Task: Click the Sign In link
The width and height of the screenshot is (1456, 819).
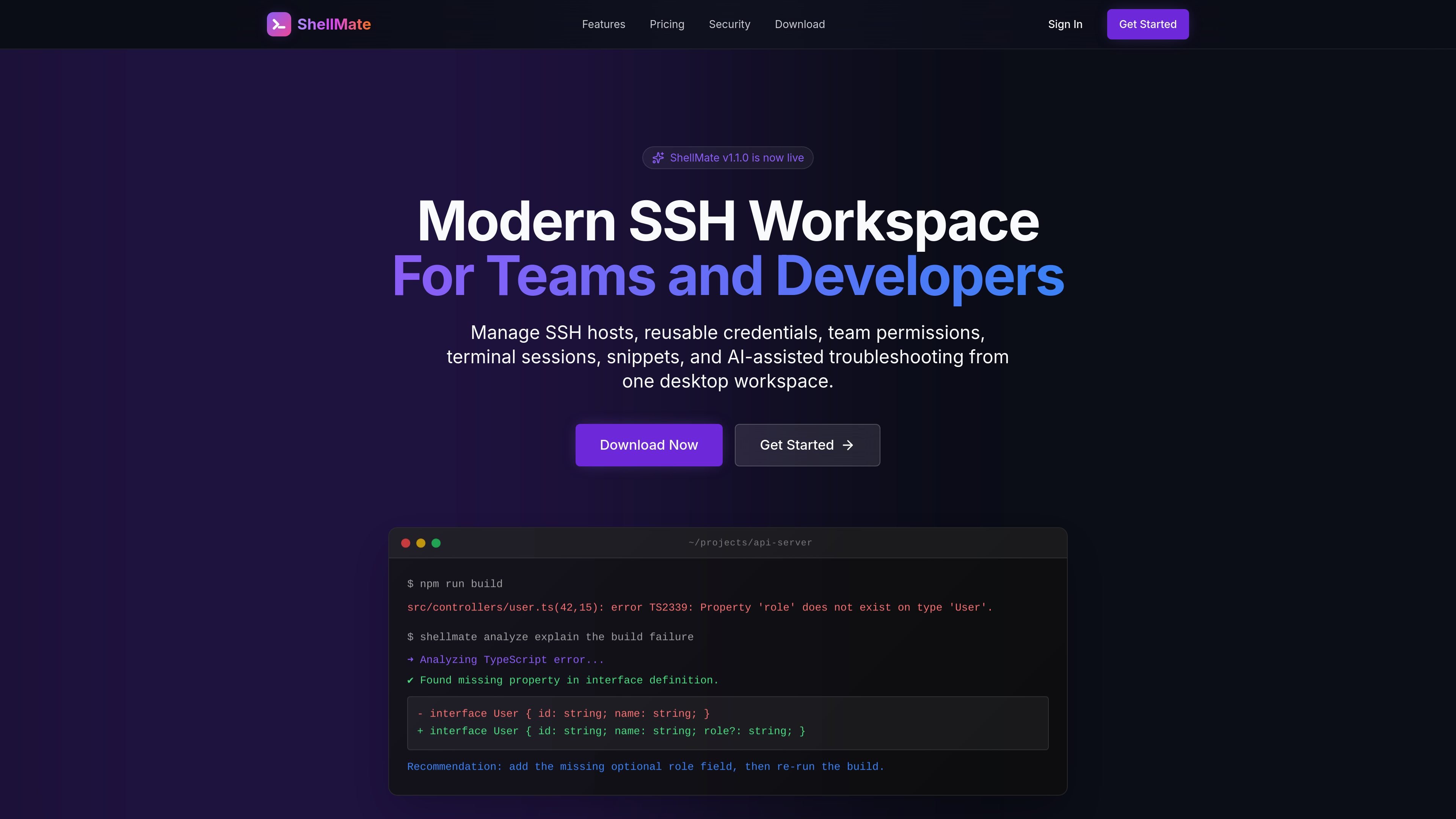Action: click(x=1065, y=24)
